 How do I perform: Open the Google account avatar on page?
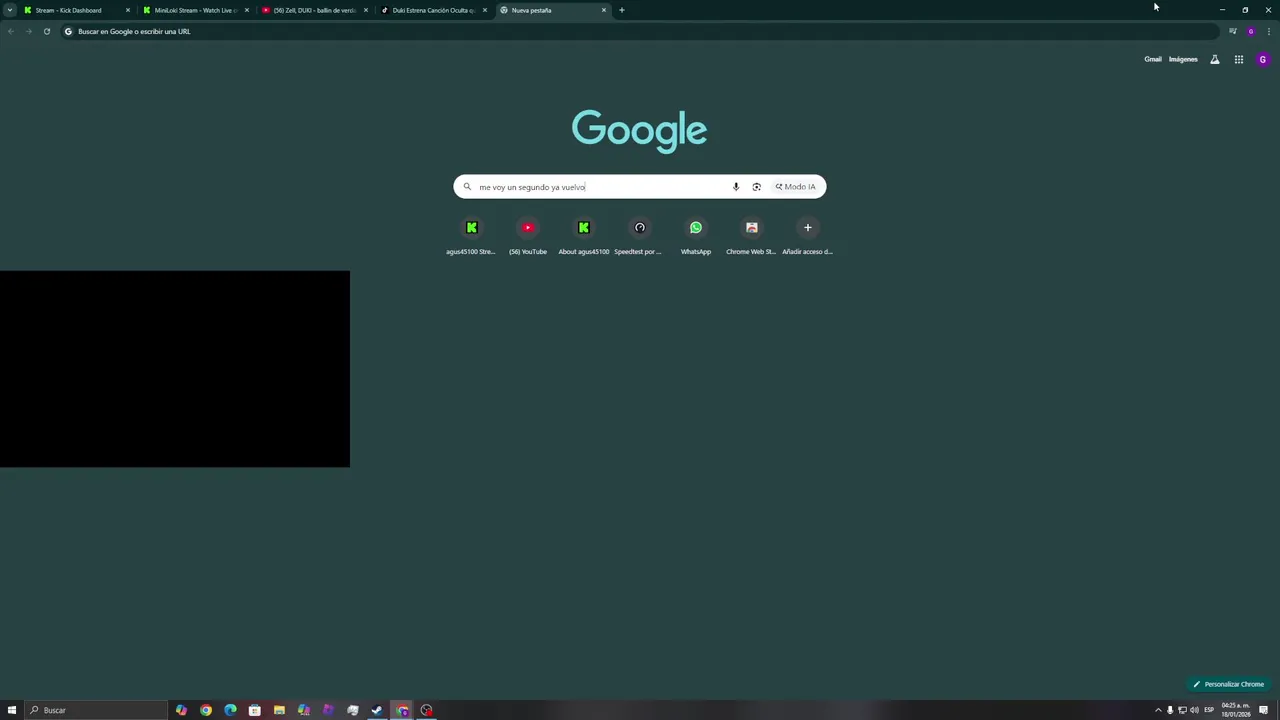coord(1263,59)
